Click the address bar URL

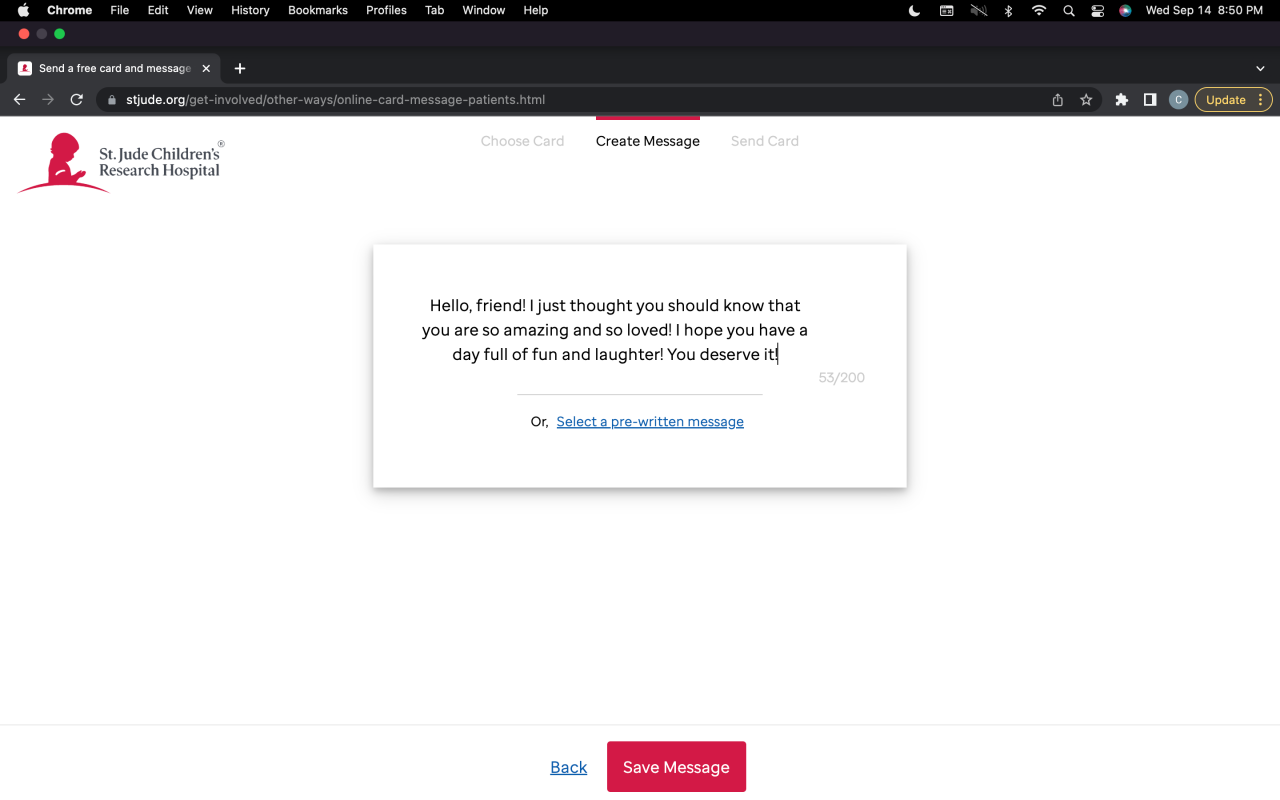pyautogui.click(x=336, y=100)
